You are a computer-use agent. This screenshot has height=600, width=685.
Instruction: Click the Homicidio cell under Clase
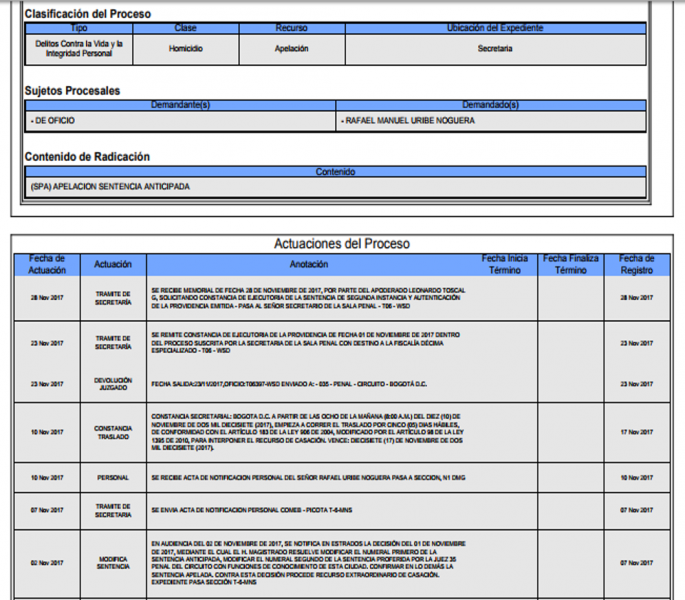tap(186, 48)
